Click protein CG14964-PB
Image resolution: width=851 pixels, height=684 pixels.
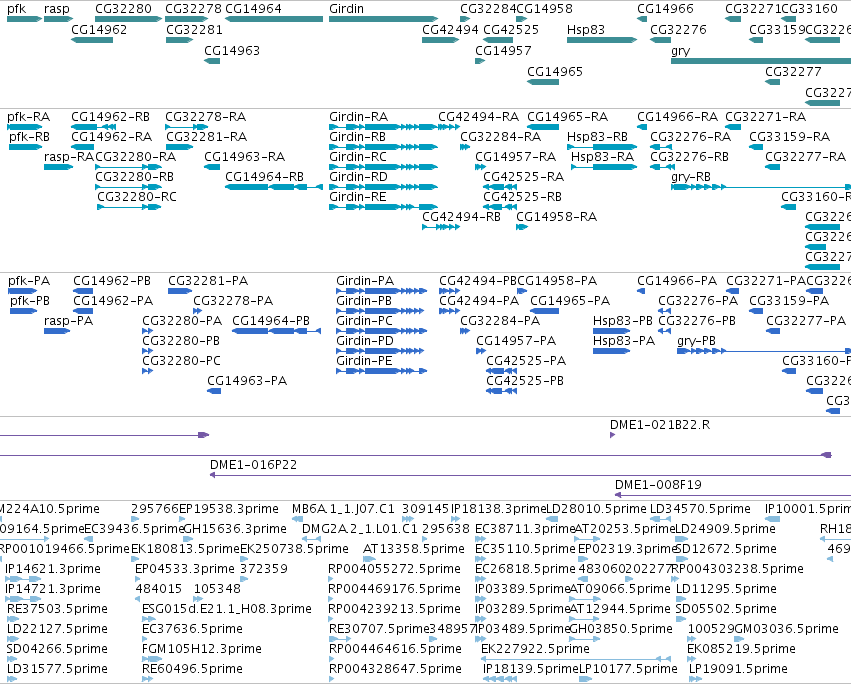coord(271,321)
